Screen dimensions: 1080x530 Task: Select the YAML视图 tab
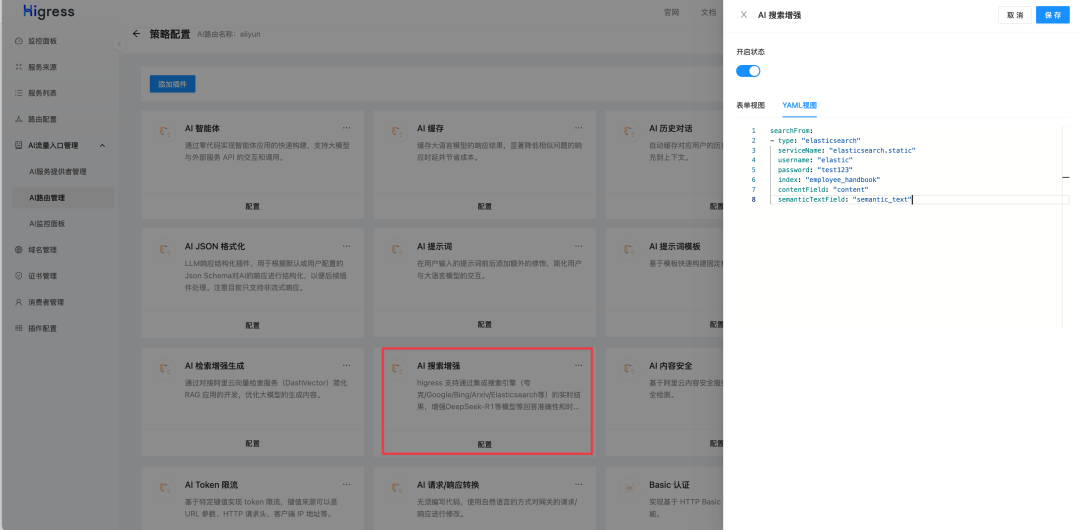click(799, 105)
